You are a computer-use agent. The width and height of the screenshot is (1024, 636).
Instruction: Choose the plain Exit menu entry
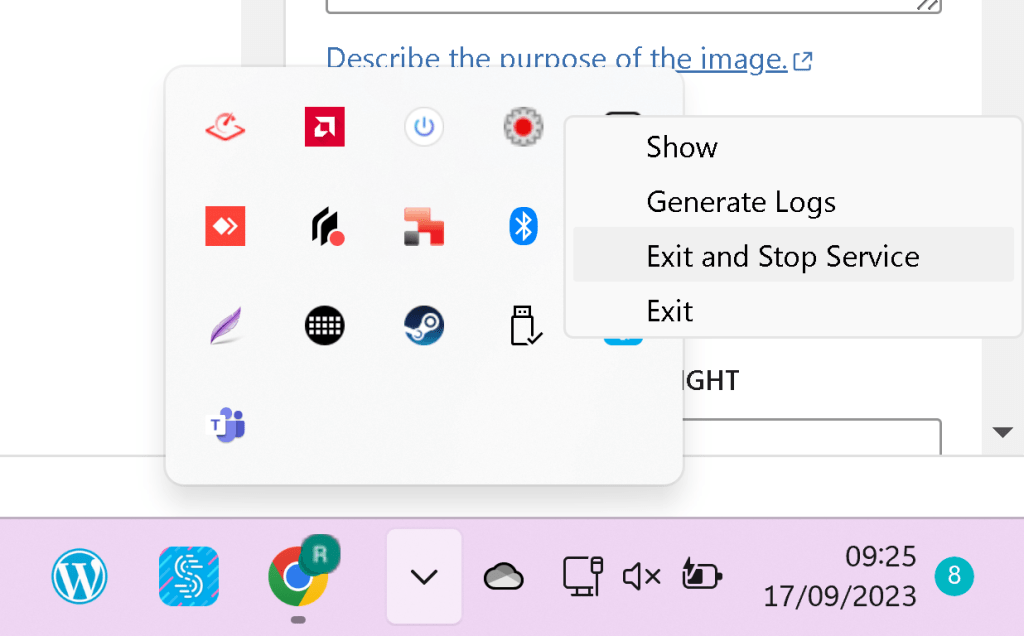[x=793, y=311]
